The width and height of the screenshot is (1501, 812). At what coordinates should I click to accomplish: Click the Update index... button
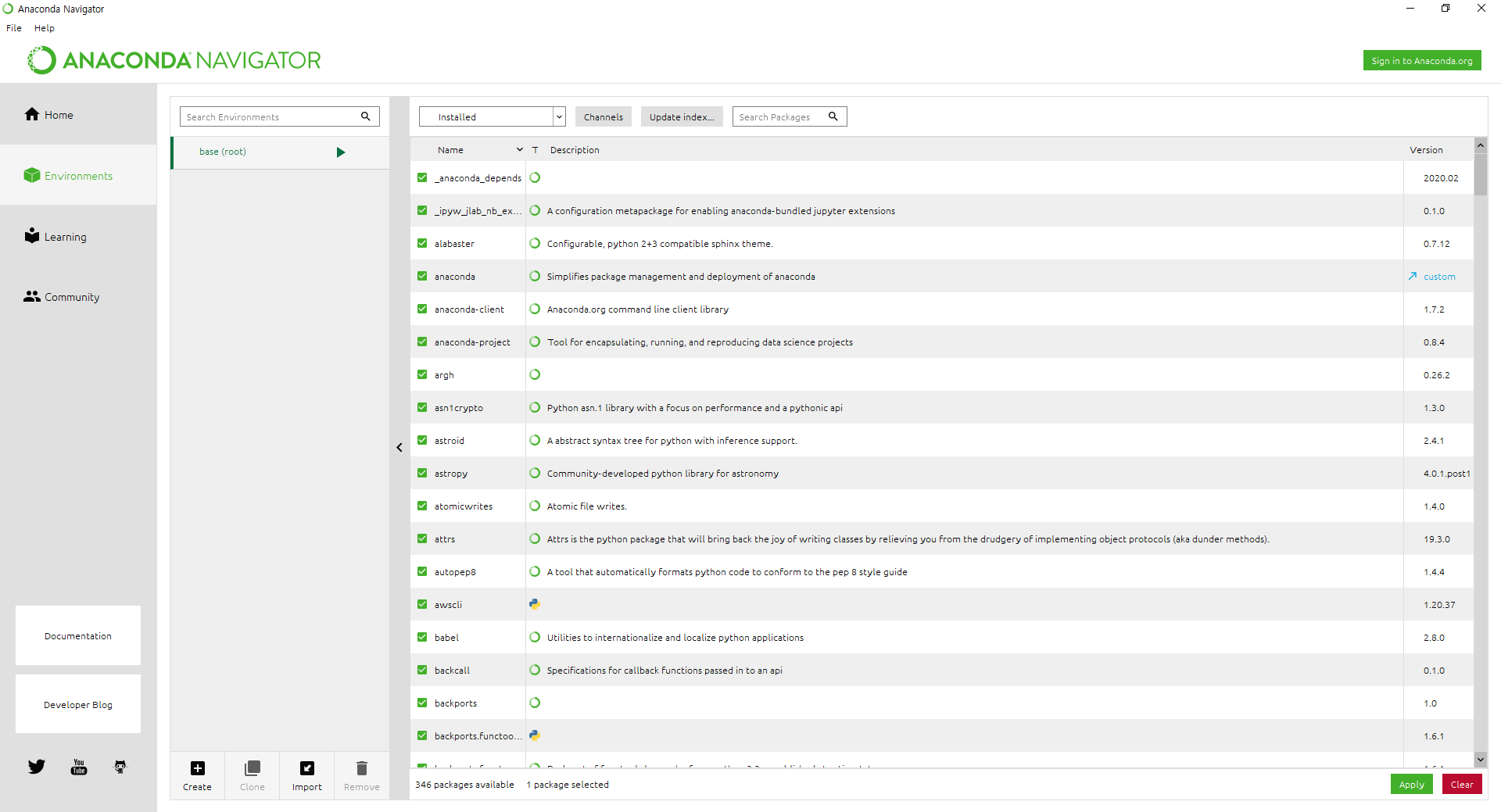[682, 116]
